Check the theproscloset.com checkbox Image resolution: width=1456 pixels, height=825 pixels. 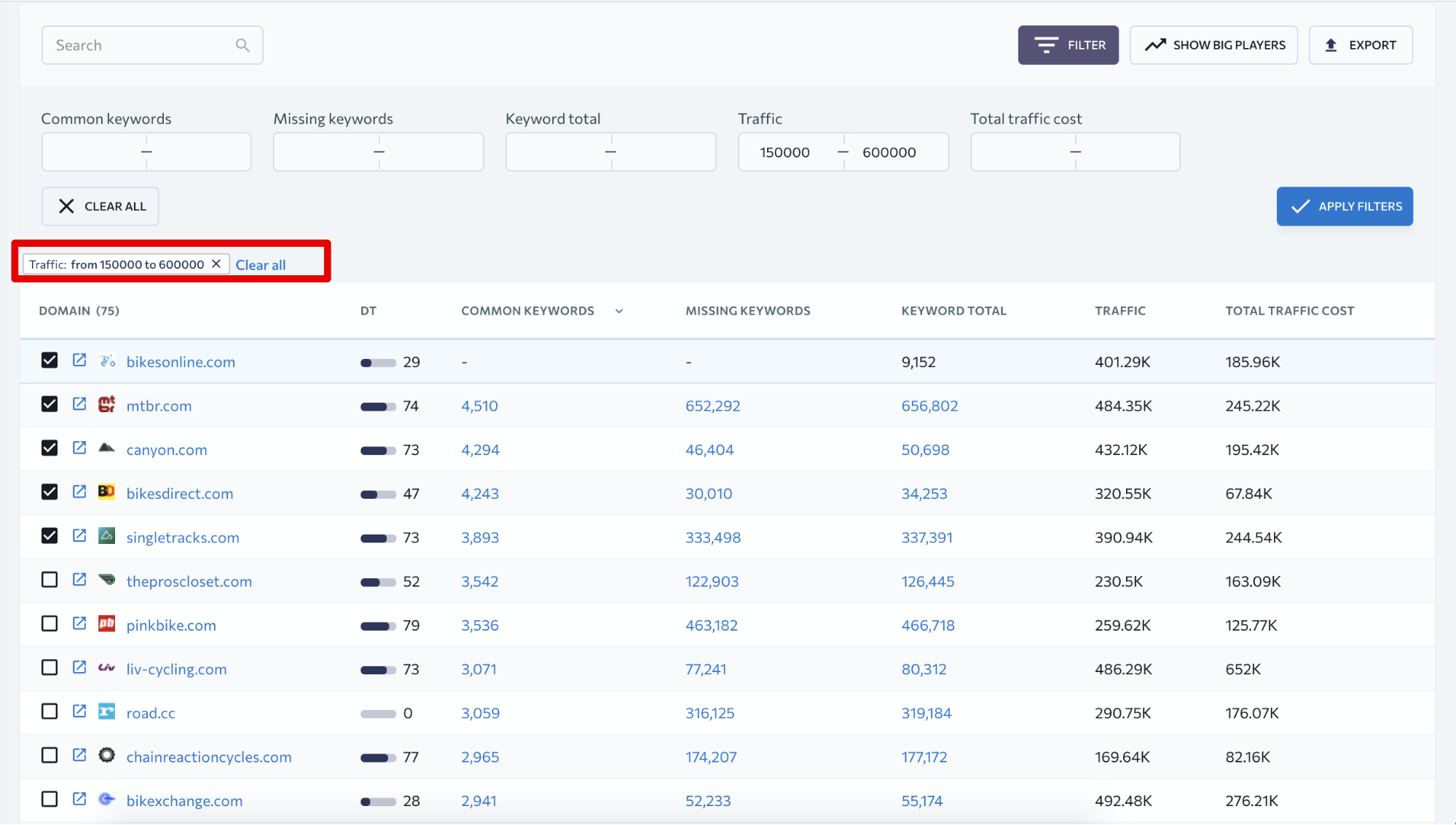tap(50, 580)
